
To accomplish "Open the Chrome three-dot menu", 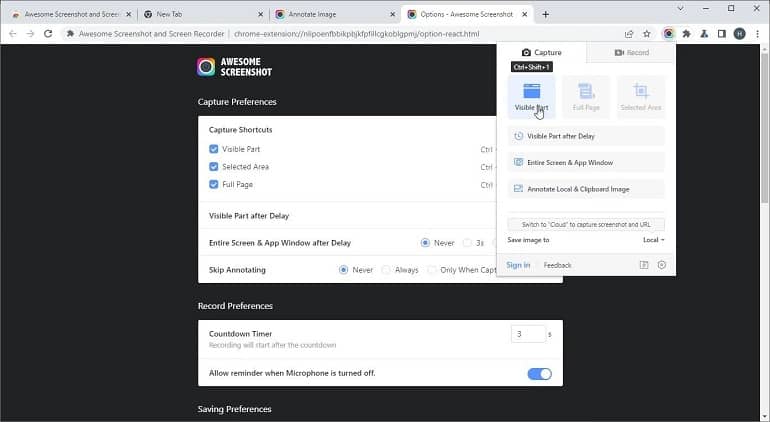I will (757, 33).
